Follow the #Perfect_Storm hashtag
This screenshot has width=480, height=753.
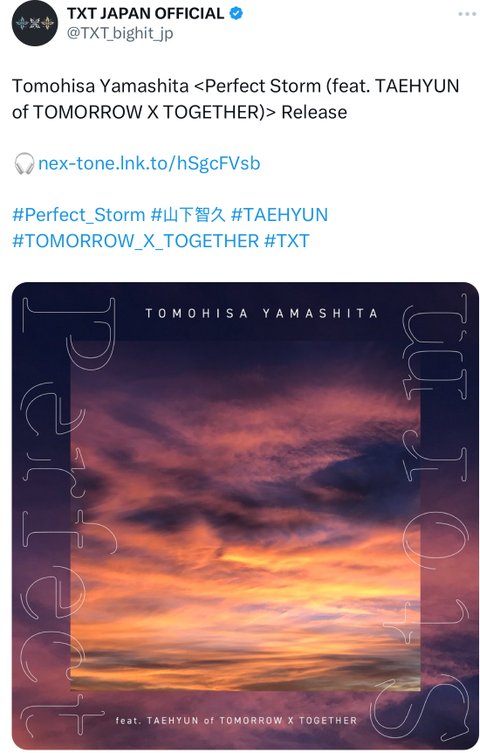click(x=79, y=215)
